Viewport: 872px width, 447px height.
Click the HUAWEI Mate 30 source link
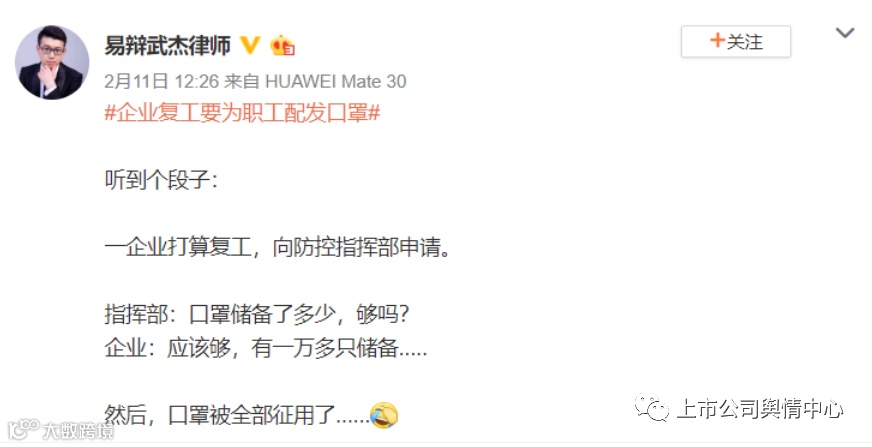coord(336,82)
